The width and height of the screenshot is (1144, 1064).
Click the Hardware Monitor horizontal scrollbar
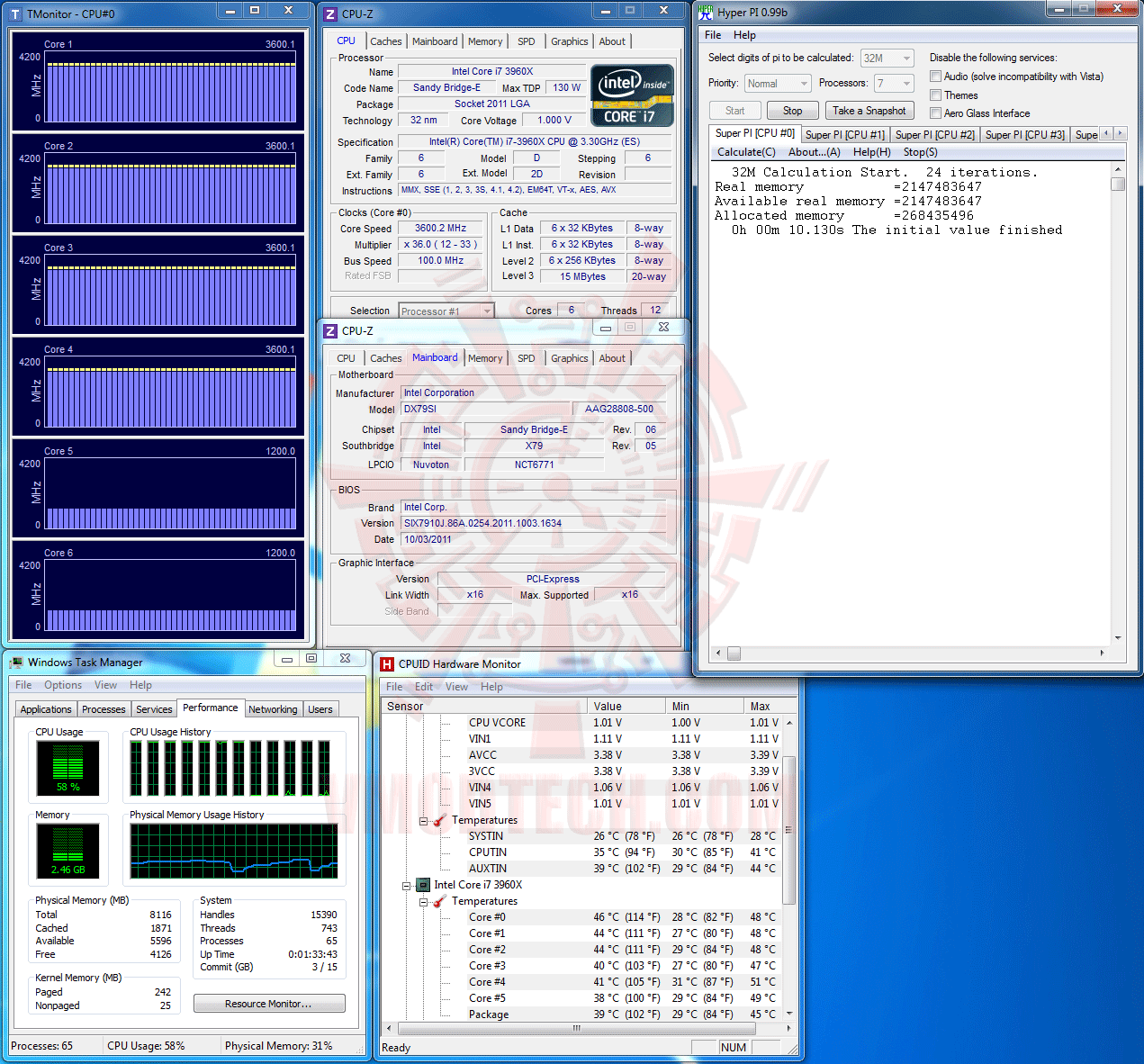(x=586, y=1028)
